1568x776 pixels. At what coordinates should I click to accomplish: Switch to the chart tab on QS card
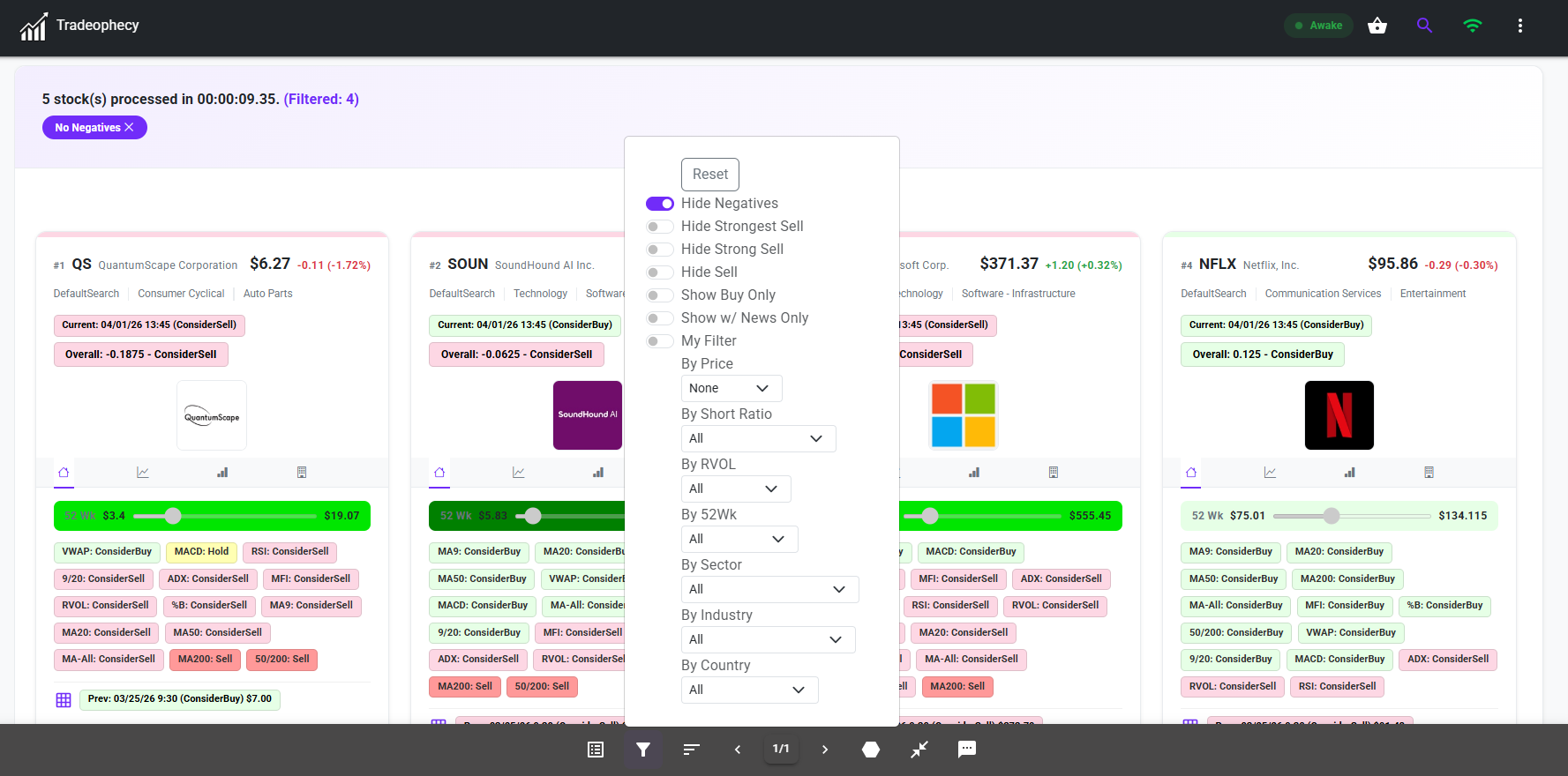143,473
